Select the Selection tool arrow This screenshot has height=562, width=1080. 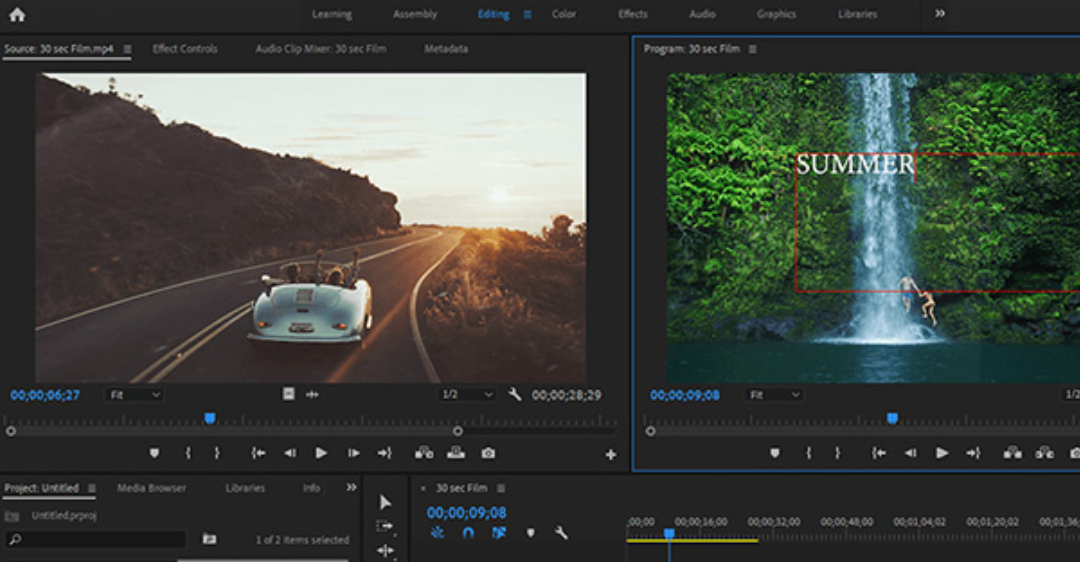coord(385,502)
